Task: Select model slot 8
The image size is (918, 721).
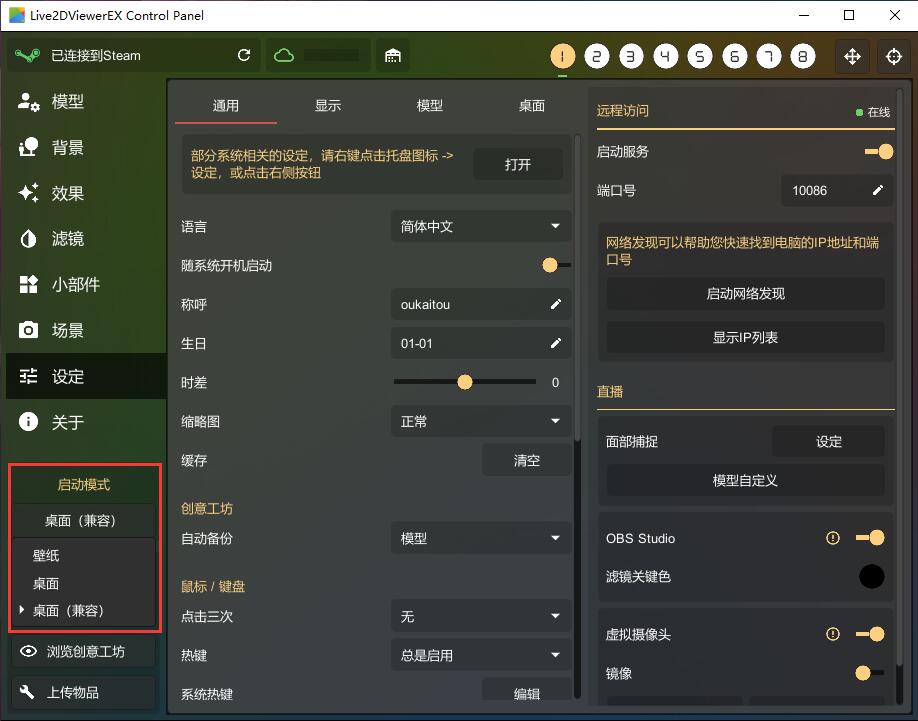Action: pyautogui.click(x=803, y=56)
